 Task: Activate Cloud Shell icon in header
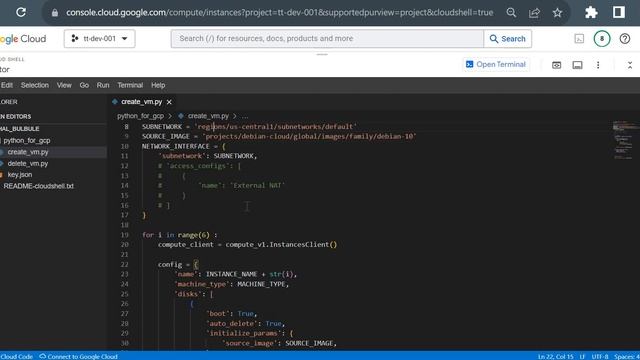(x=579, y=39)
